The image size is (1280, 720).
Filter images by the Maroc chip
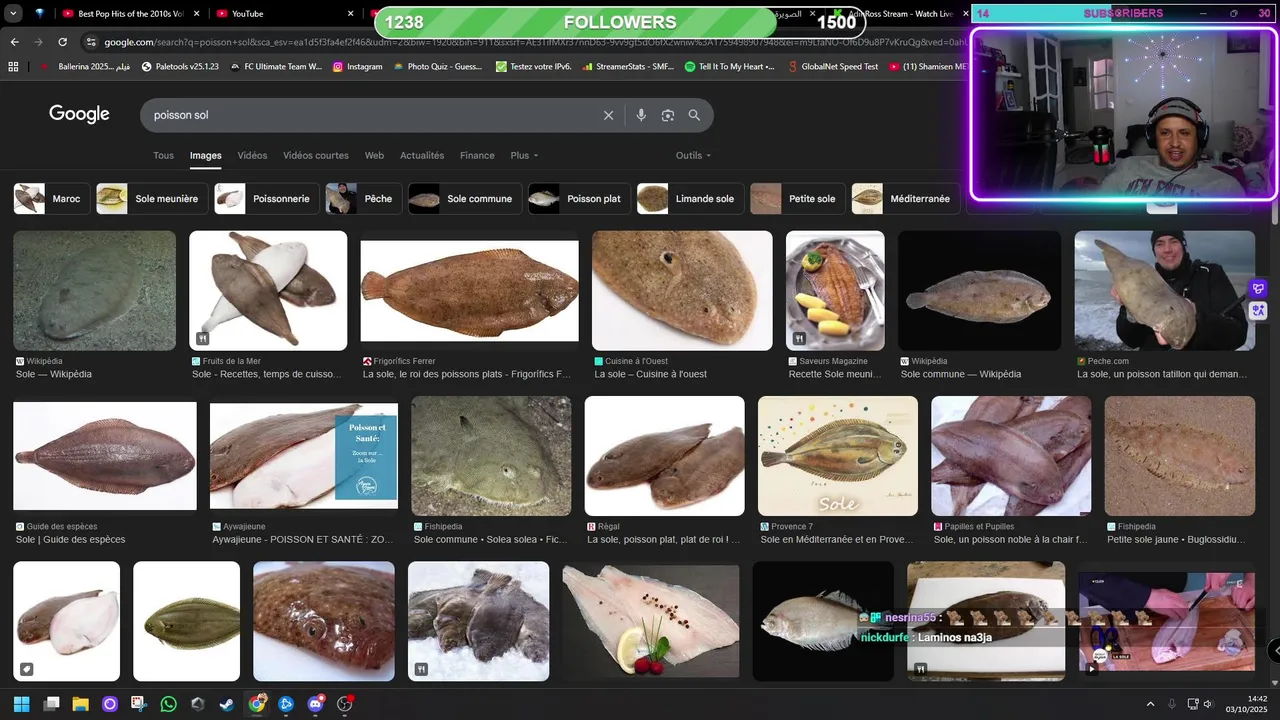tap(51, 198)
